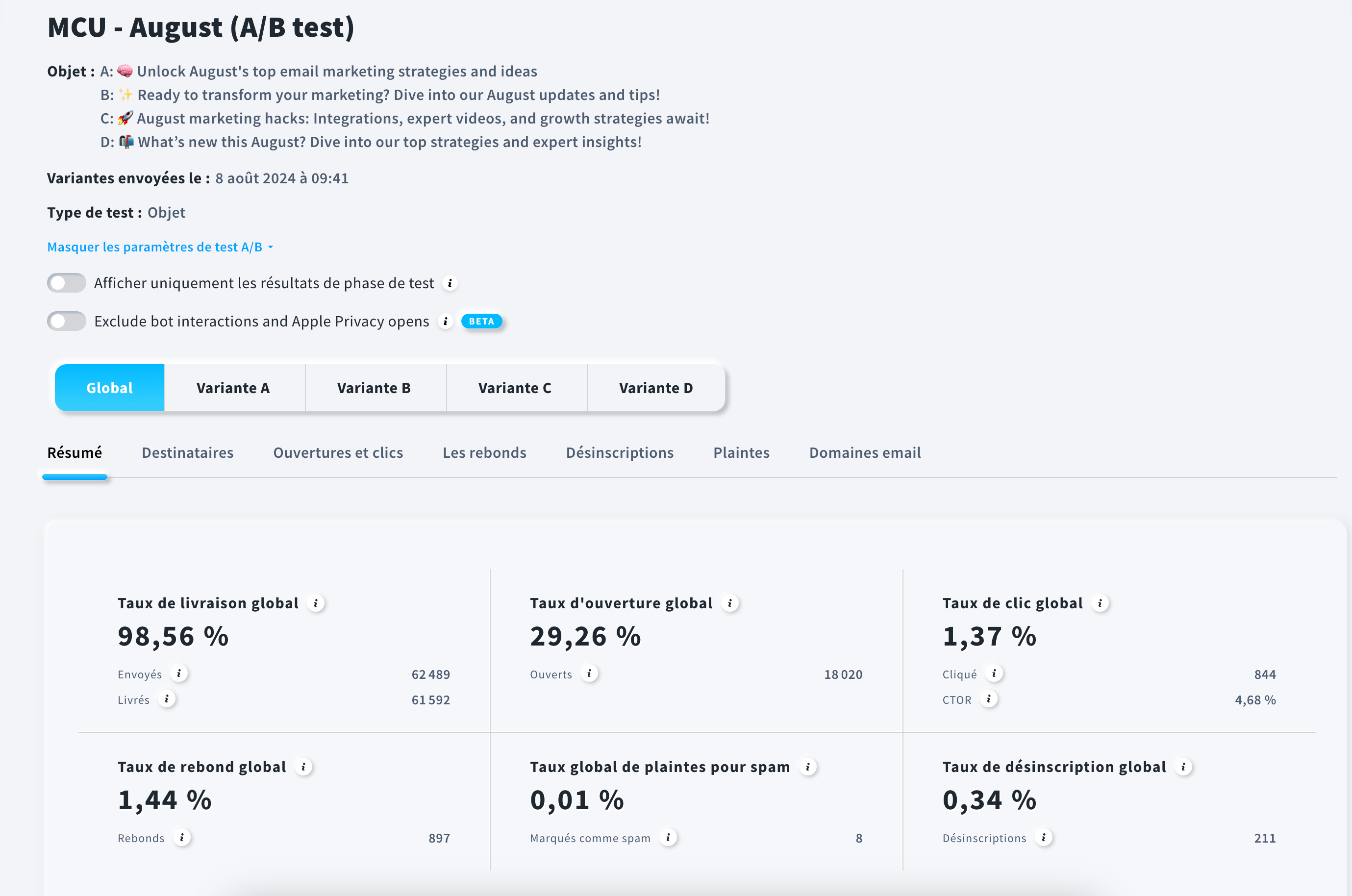Toggle Exclude bot interactions and Apple Privacy opens

pyautogui.click(x=66, y=321)
